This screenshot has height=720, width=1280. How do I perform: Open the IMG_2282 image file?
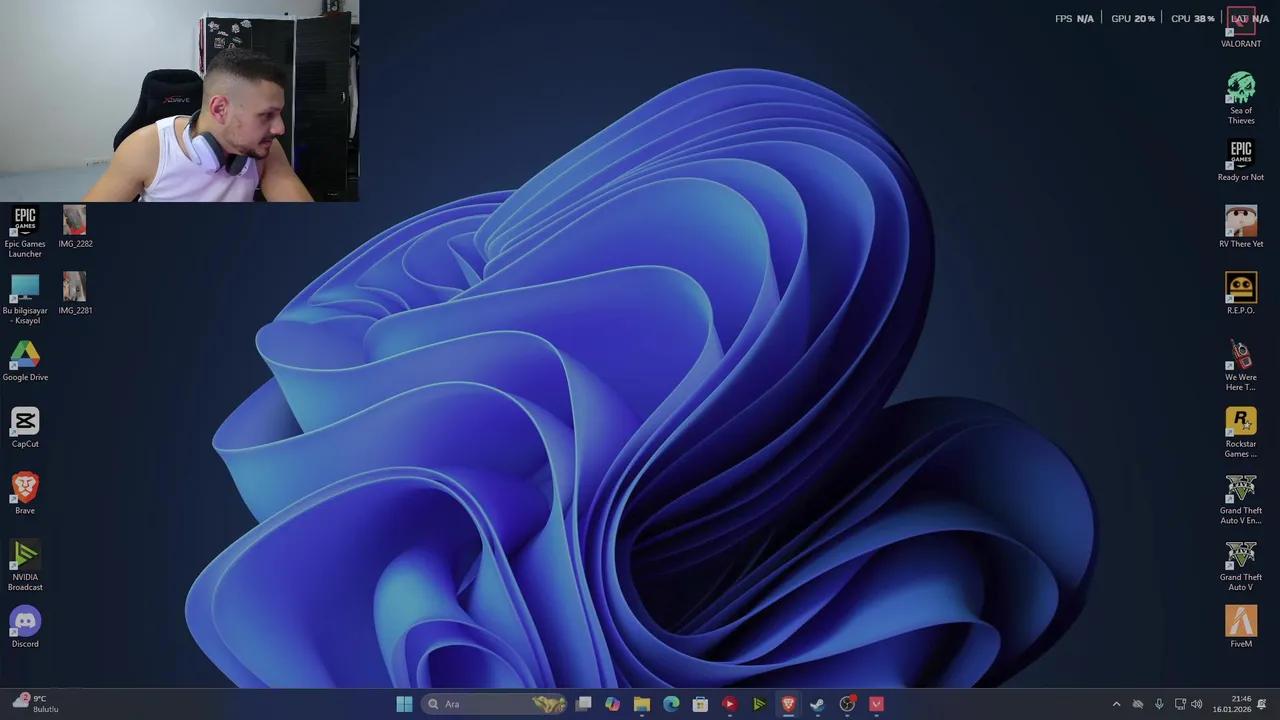tap(74, 221)
